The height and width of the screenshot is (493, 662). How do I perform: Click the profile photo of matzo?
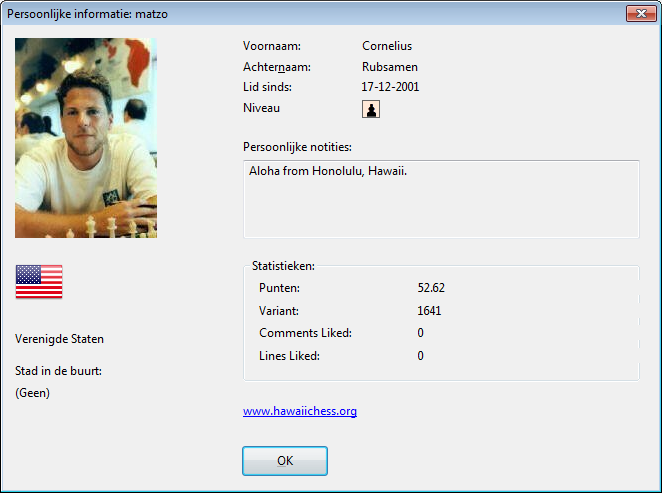[86, 138]
